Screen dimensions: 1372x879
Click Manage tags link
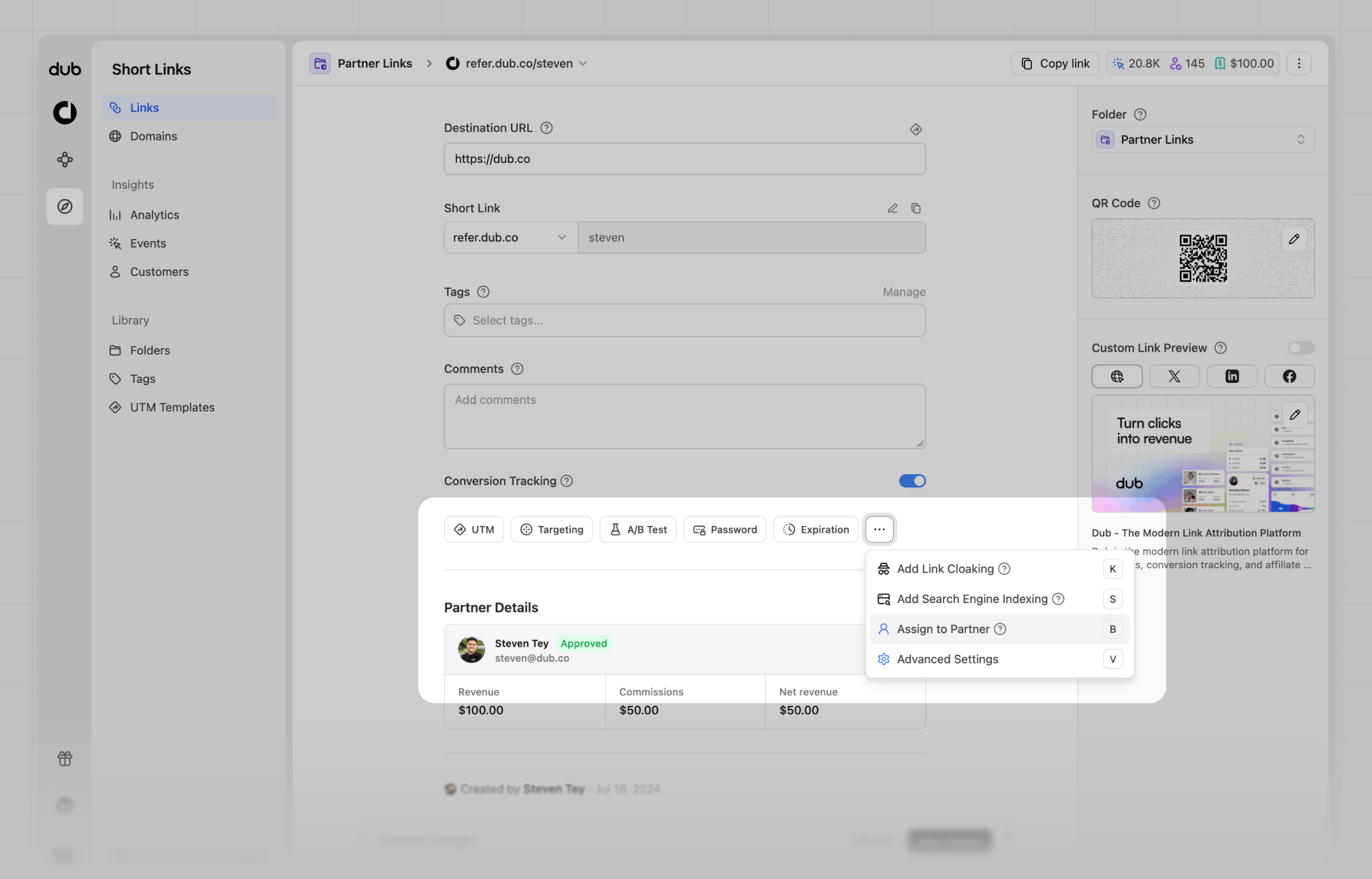pyautogui.click(x=904, y=292)
